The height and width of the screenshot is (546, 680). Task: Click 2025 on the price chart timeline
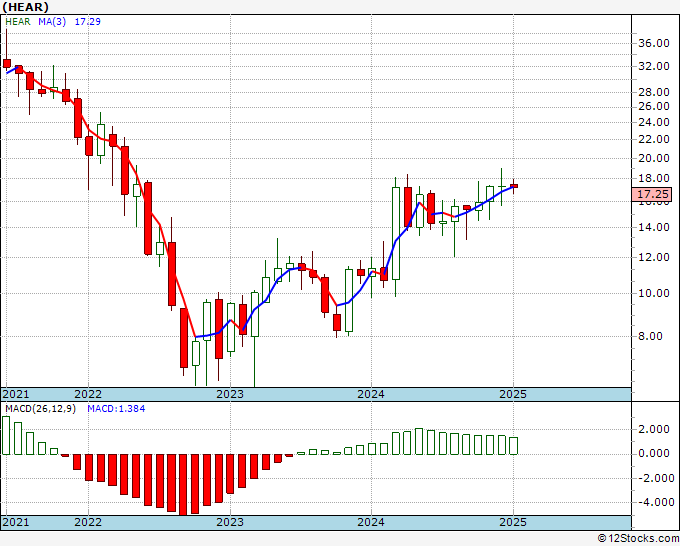[x=513, y=394]
